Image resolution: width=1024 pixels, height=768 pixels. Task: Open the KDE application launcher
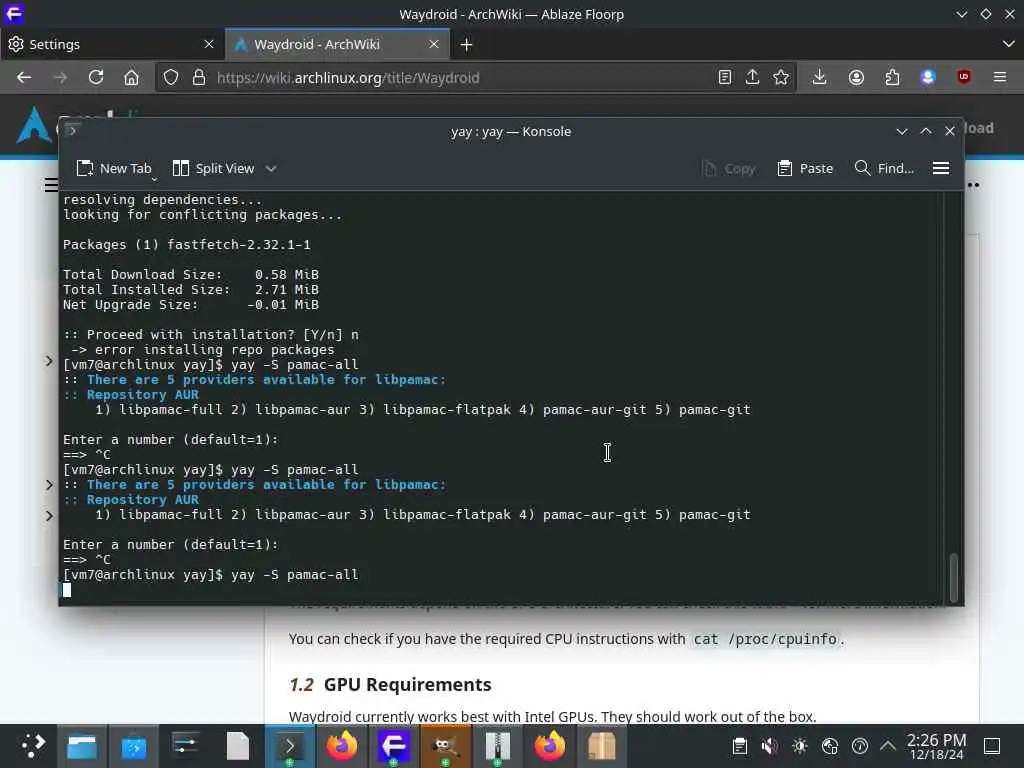pyautogui.click(x=31, y=746)
